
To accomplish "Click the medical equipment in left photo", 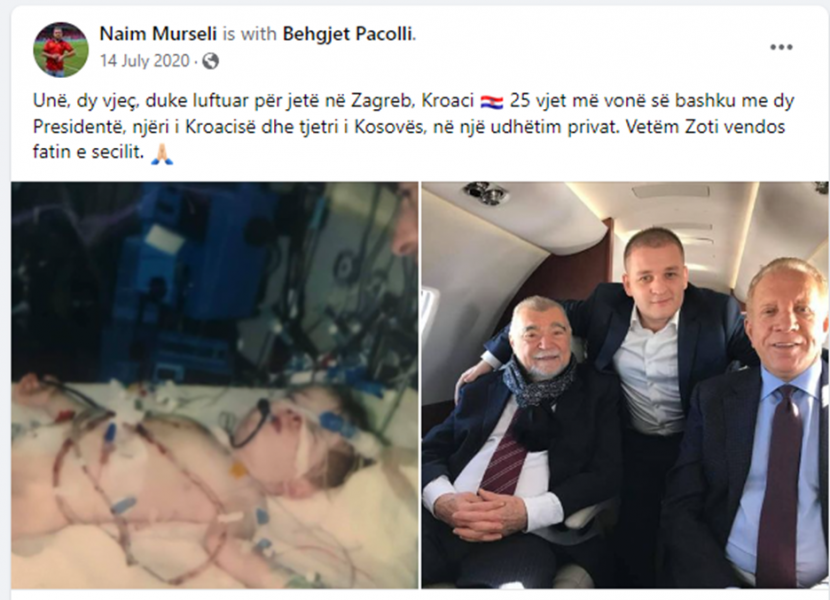I will click(212, 275).
